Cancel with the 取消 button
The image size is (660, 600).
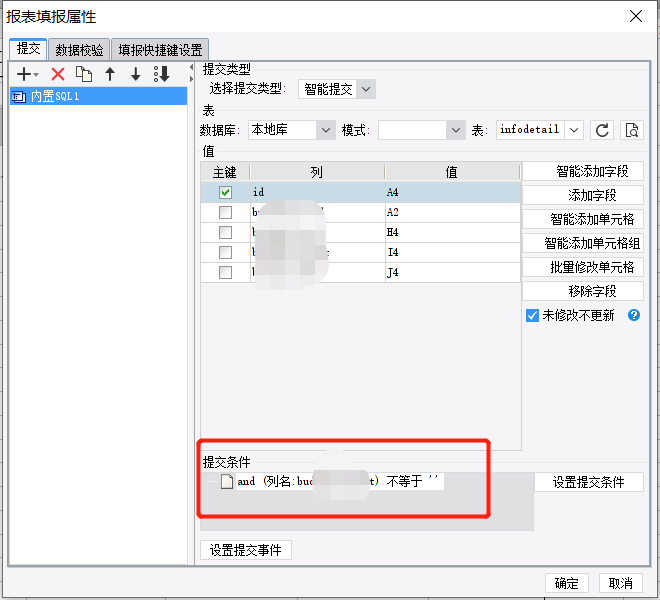620,583
